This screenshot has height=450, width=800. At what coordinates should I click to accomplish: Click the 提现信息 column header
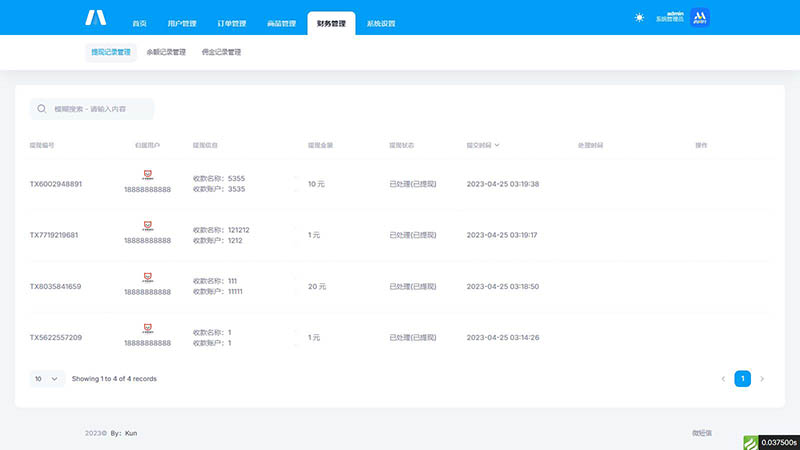click(205, 145)
